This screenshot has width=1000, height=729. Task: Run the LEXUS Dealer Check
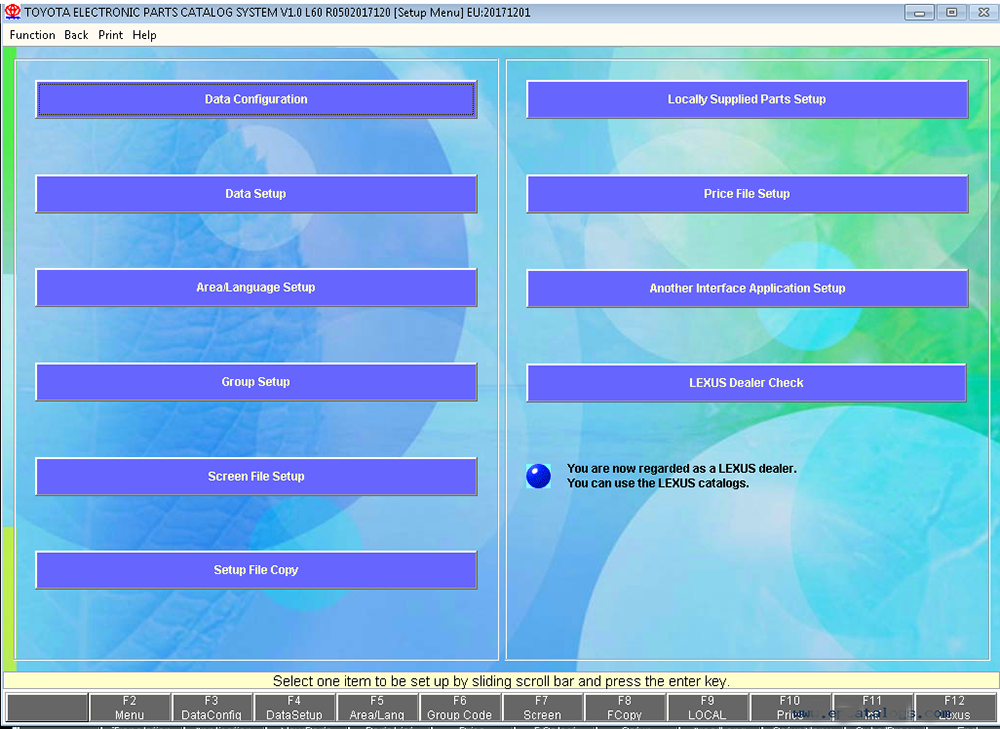click(746, 383)
